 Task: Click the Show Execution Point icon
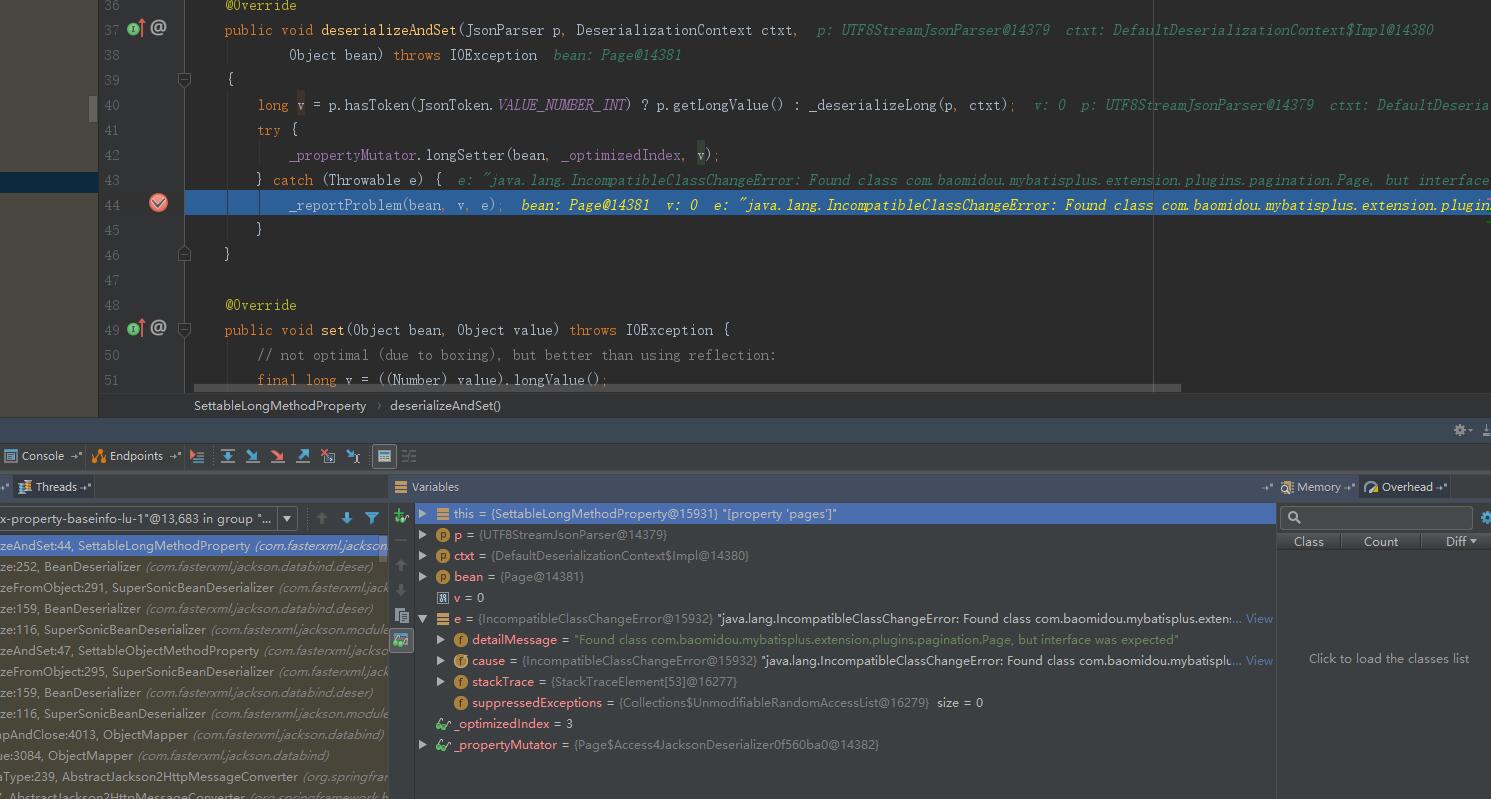pos(197,456)
